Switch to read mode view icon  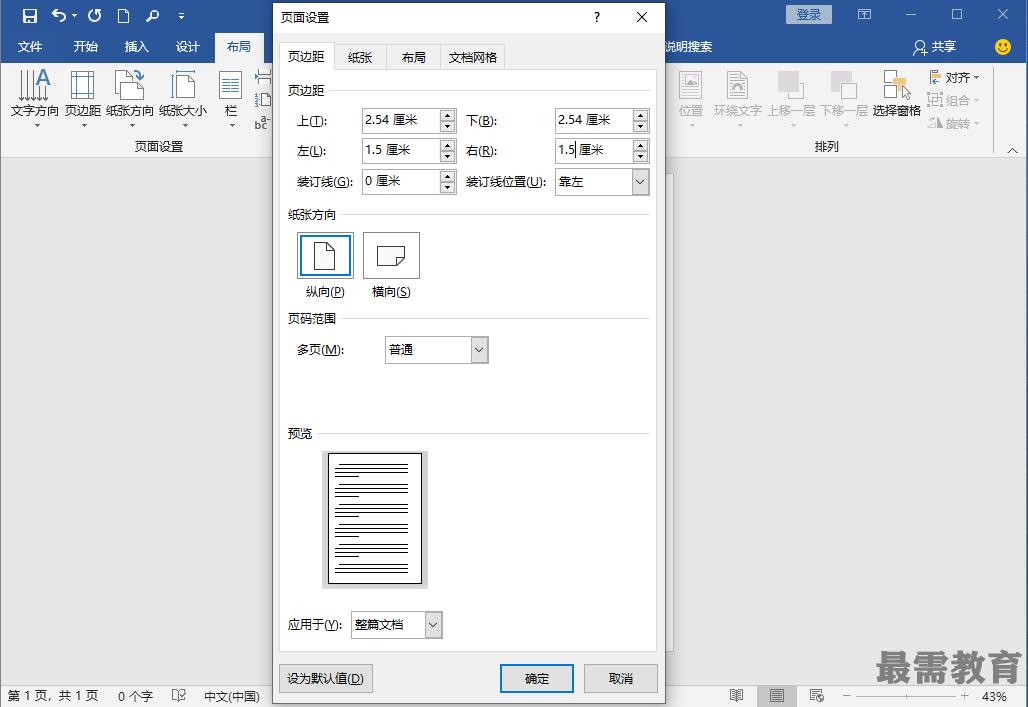coord(736,696)
